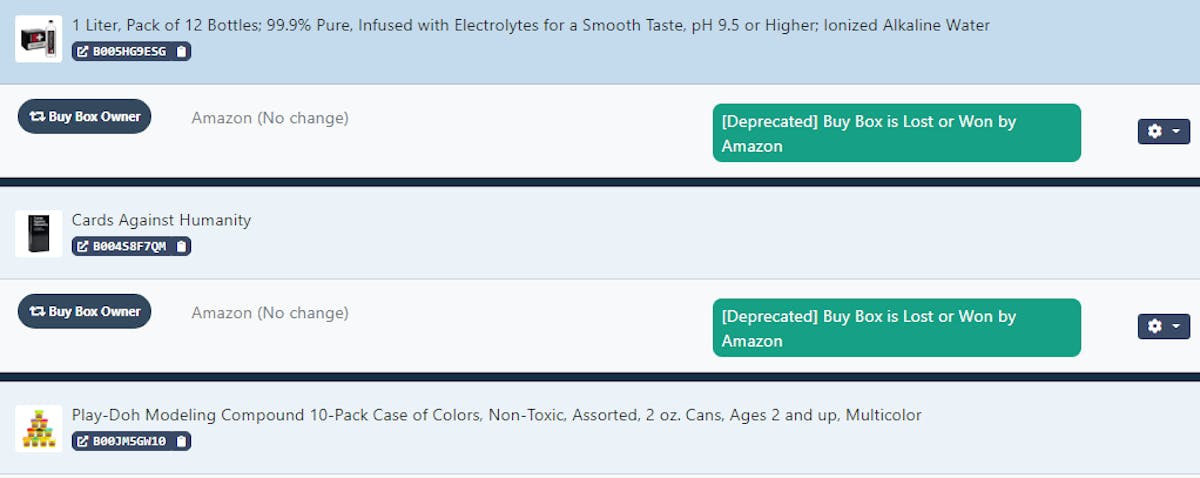Copy ASIN B005HG9ESG using clipboard icon
Screen dimensions: 1200x478
click(x=180, y=51)
